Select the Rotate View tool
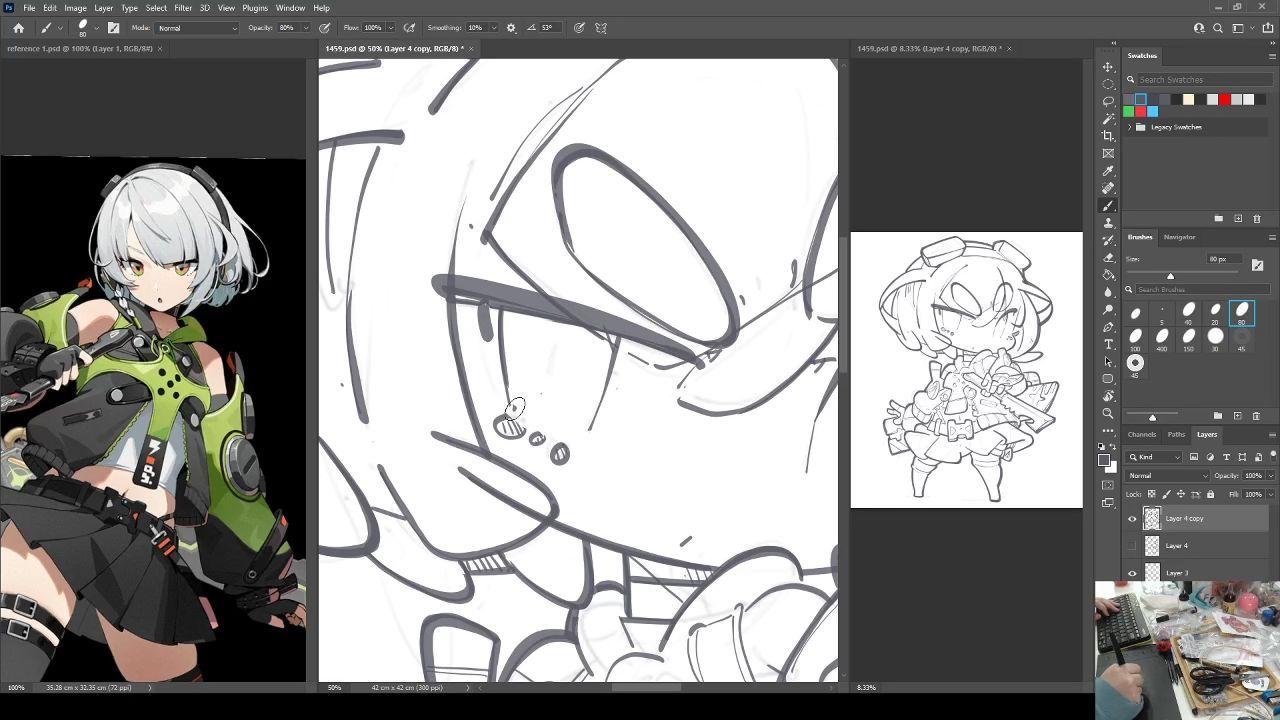This screenshot has height=720, width=1280. 1108,396
